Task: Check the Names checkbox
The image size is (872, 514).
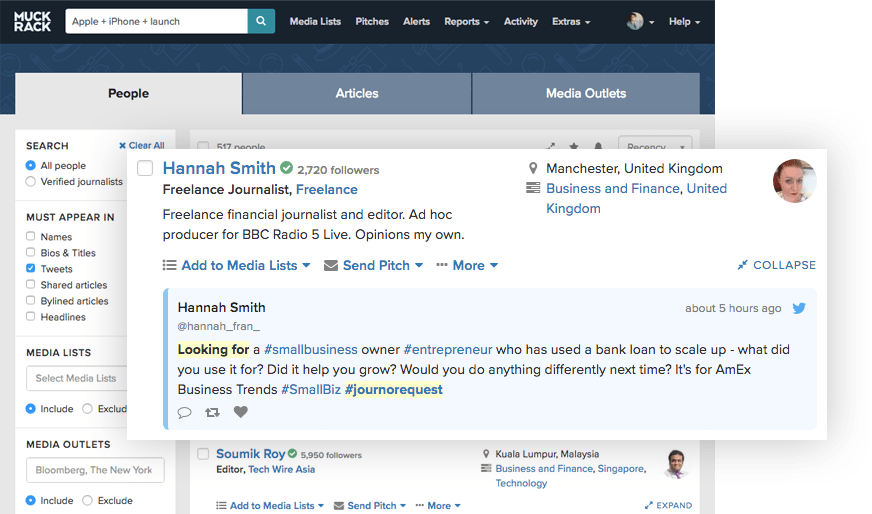Action: click(31, 236)
